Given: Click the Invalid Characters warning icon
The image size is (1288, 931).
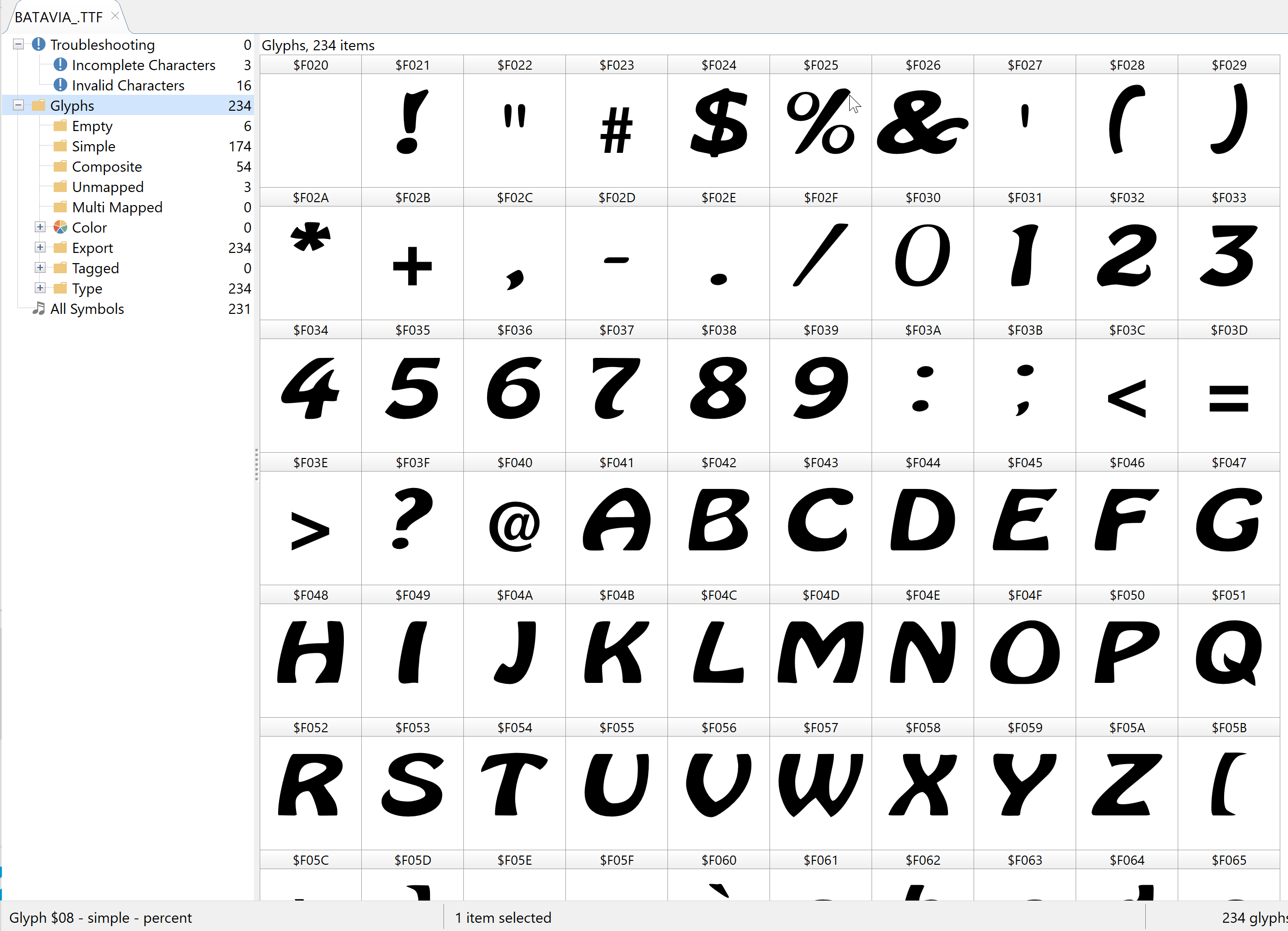Looking at the screenshot, I should tap(60, 85).
